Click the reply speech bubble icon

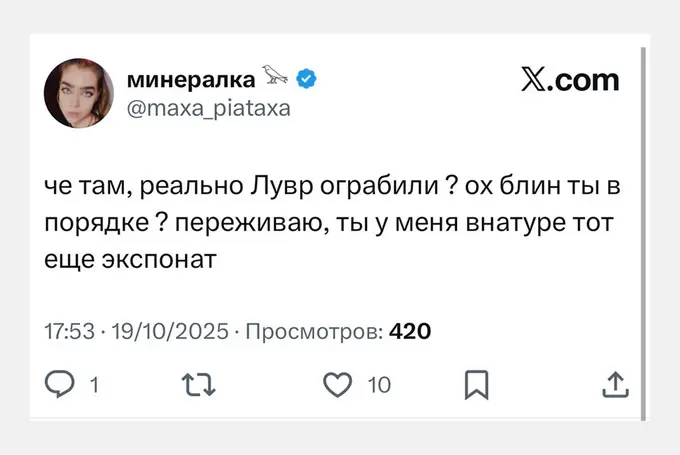pos(62,383)
